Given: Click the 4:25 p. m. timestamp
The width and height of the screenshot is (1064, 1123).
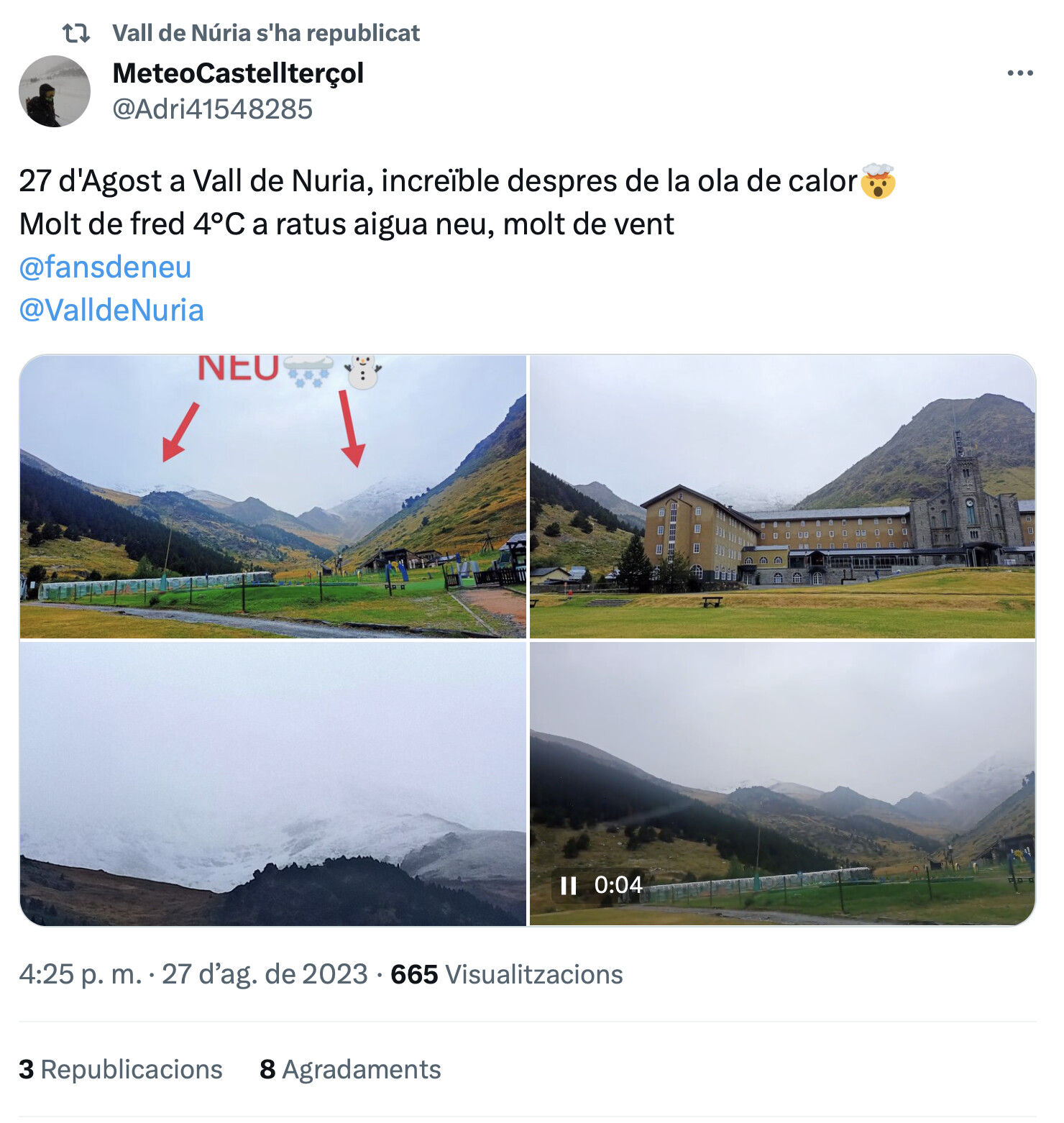Looking at the screenshot, I should pos(81,975).
